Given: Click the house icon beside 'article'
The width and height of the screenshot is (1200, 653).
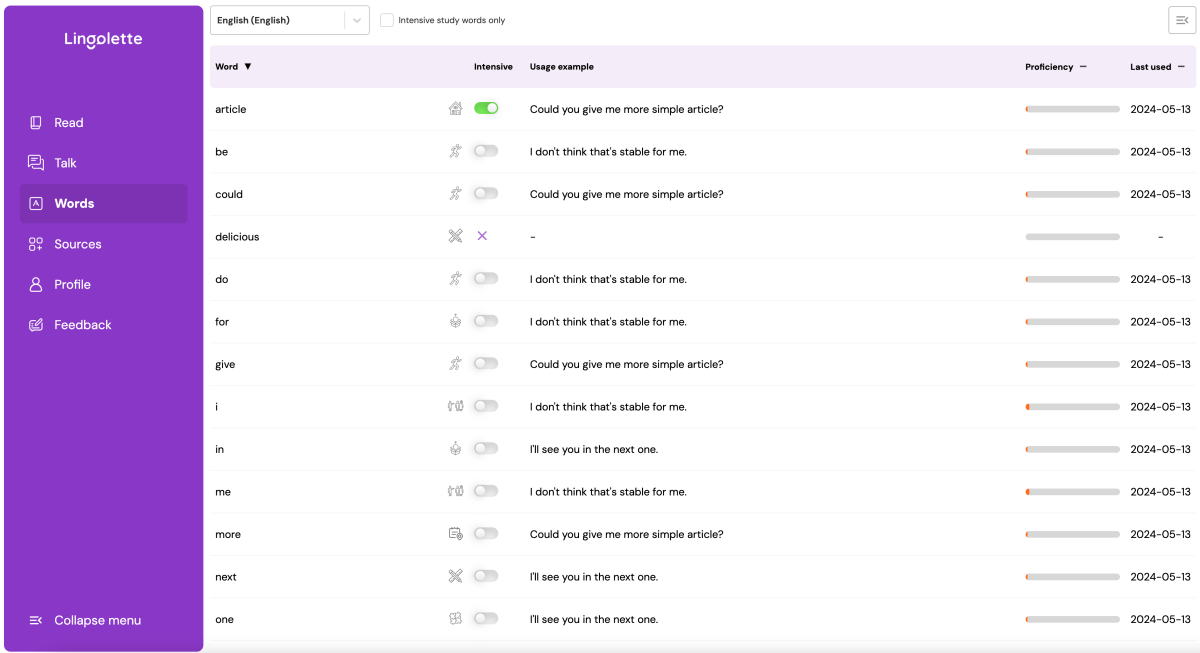Looking at the screenshot, I should pos(455,109).
